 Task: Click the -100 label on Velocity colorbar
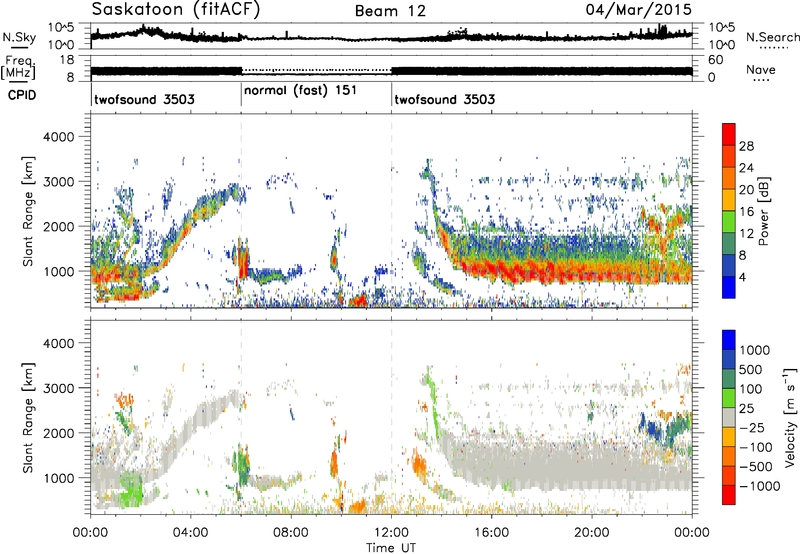[x=756, y=447]
